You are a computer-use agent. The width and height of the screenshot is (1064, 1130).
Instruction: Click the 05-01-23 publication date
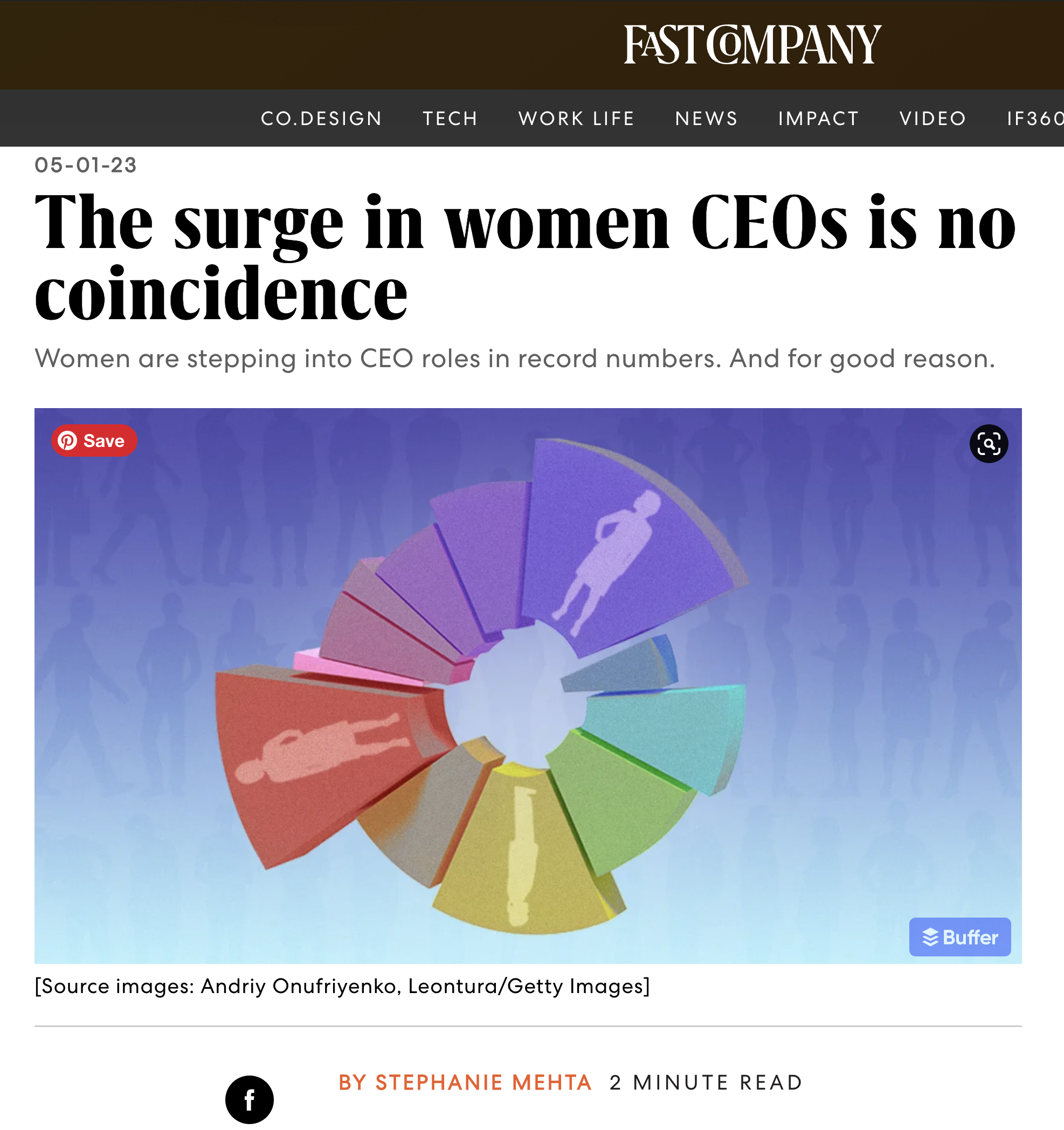(85, 165)
